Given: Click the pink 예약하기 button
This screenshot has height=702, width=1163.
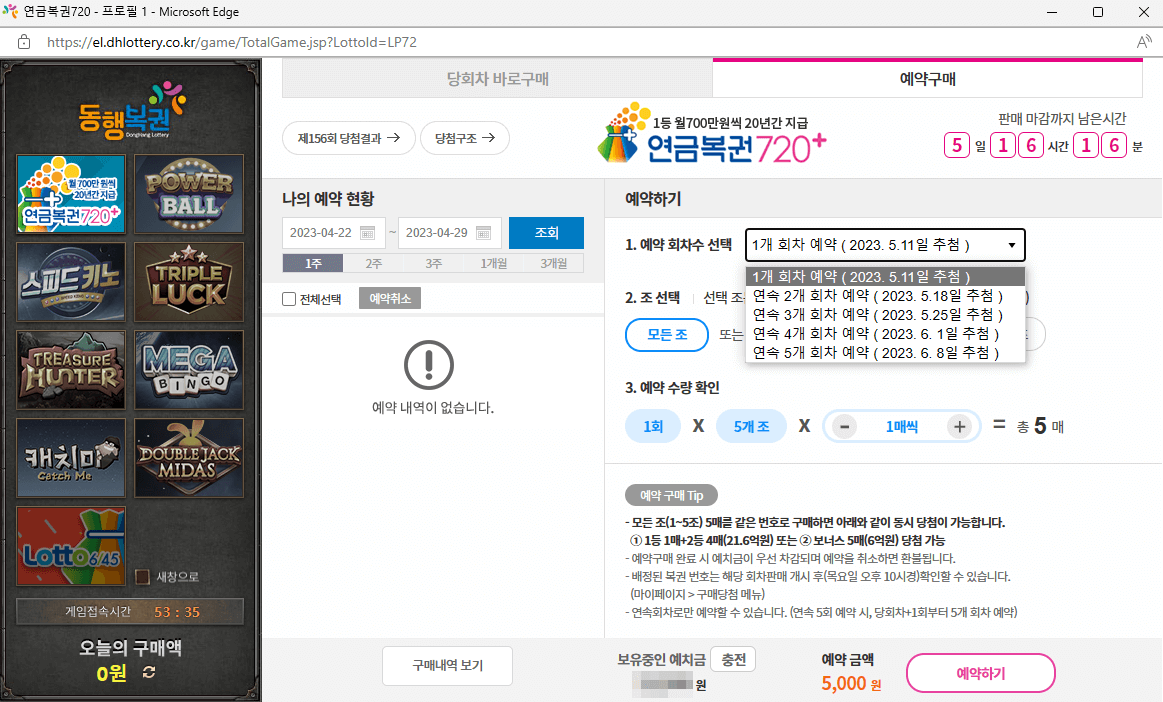Looking at the screenshot, I should tap(981, 673).
